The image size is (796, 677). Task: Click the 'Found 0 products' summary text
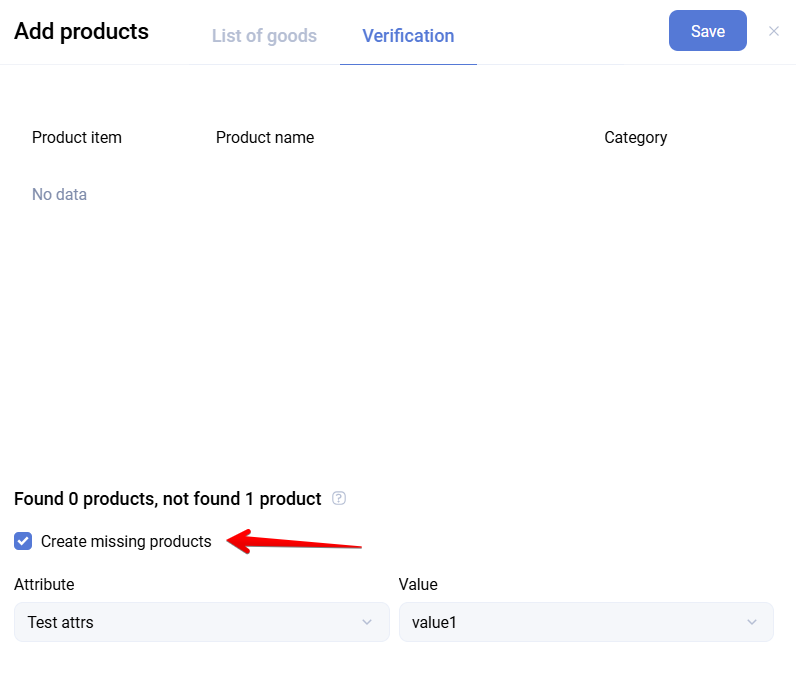tap(167, 498)
